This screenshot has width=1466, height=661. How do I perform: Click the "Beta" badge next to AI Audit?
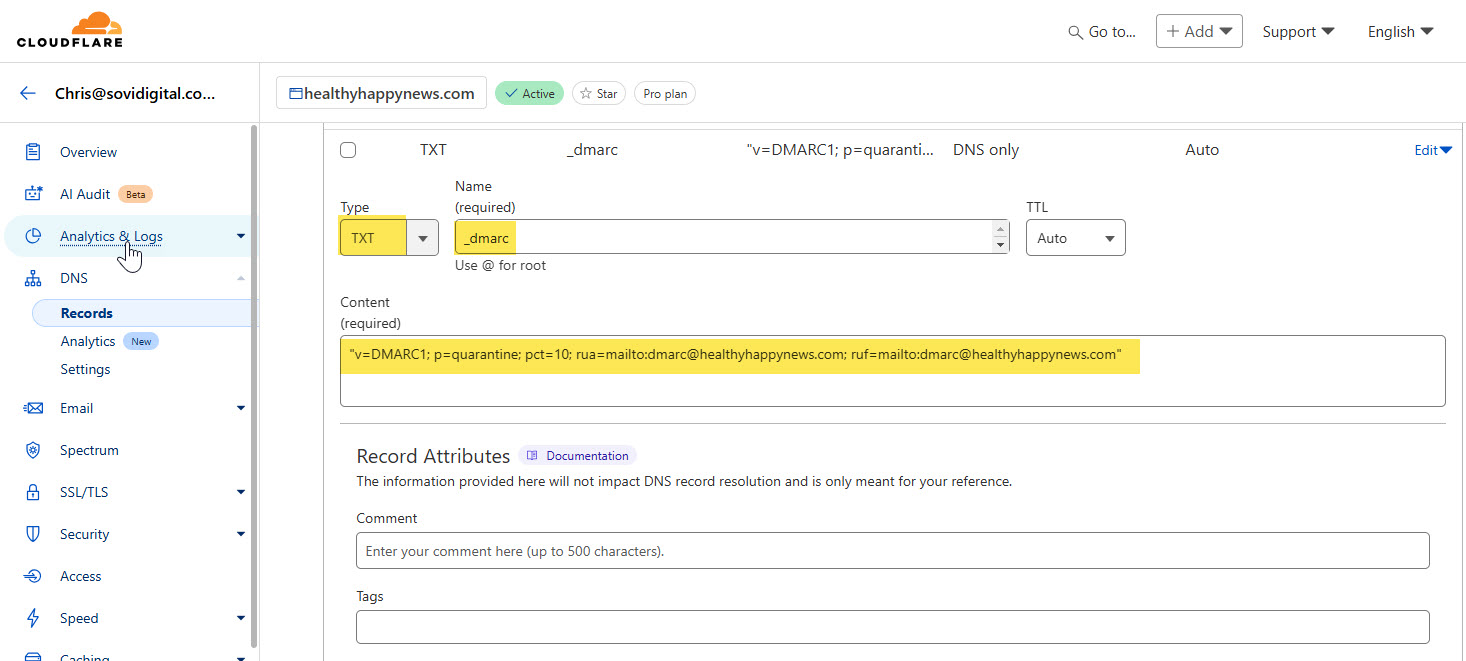pos(135,194)
